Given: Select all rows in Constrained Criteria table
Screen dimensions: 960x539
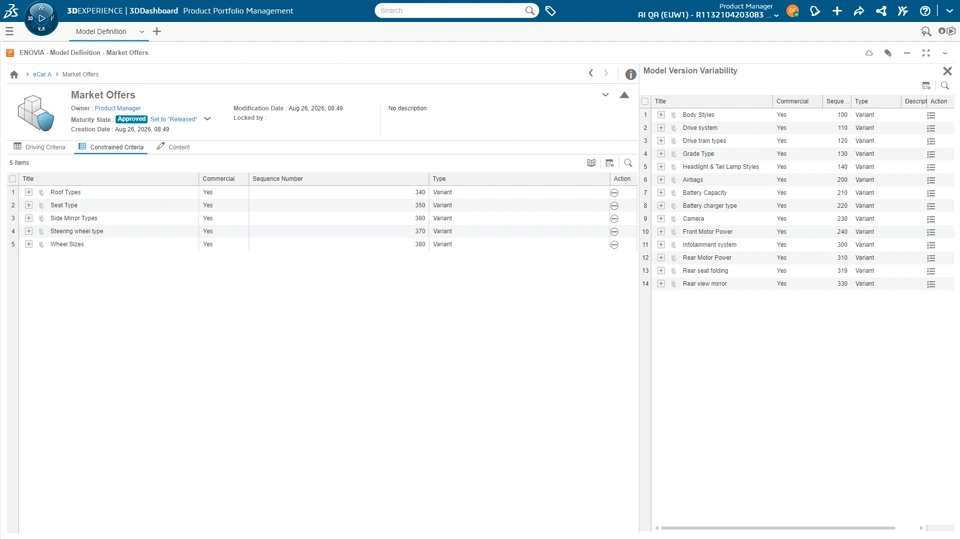Looking at the screenshot, I should pyautogui.click(x=12, y=179).
